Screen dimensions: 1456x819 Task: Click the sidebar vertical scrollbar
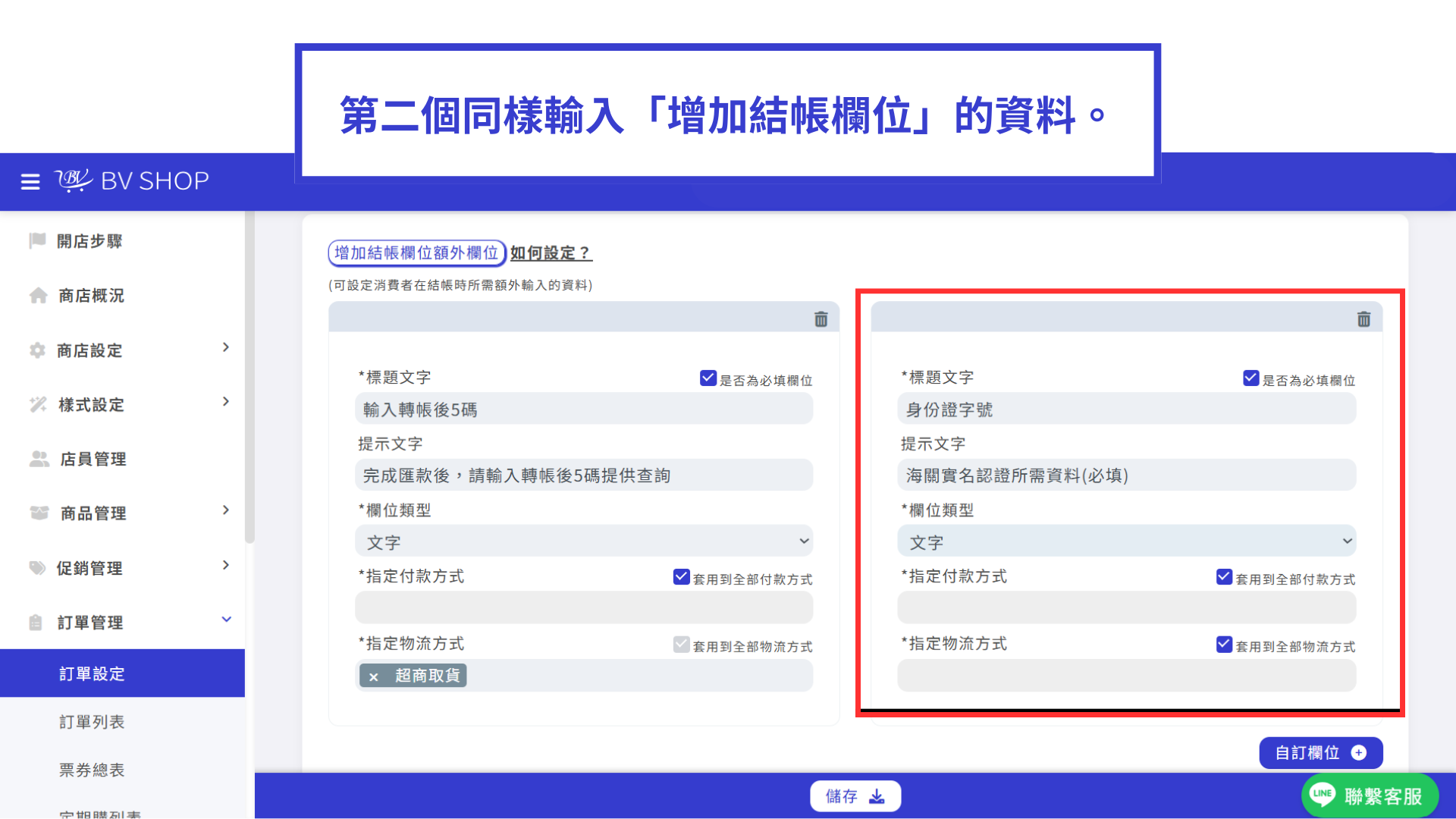click(x=249, y=379)
